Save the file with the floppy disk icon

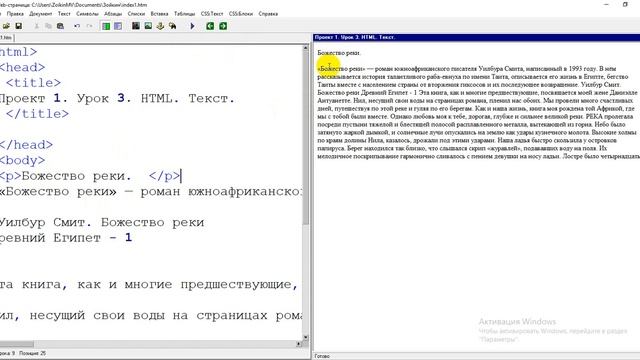tap(18, 26)
